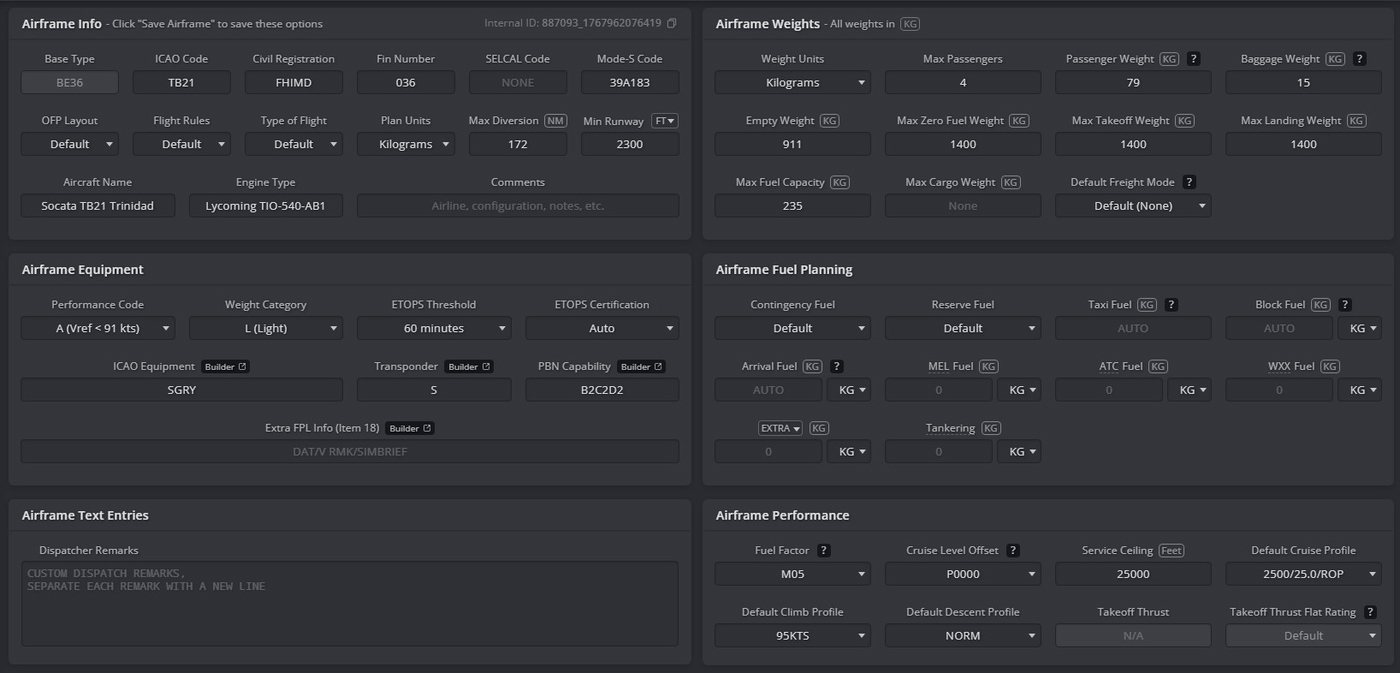Screen dimensions: 1400x673
Task: Select the Default Cruise Profile dropdown
Action: [x=1303, y=574]
